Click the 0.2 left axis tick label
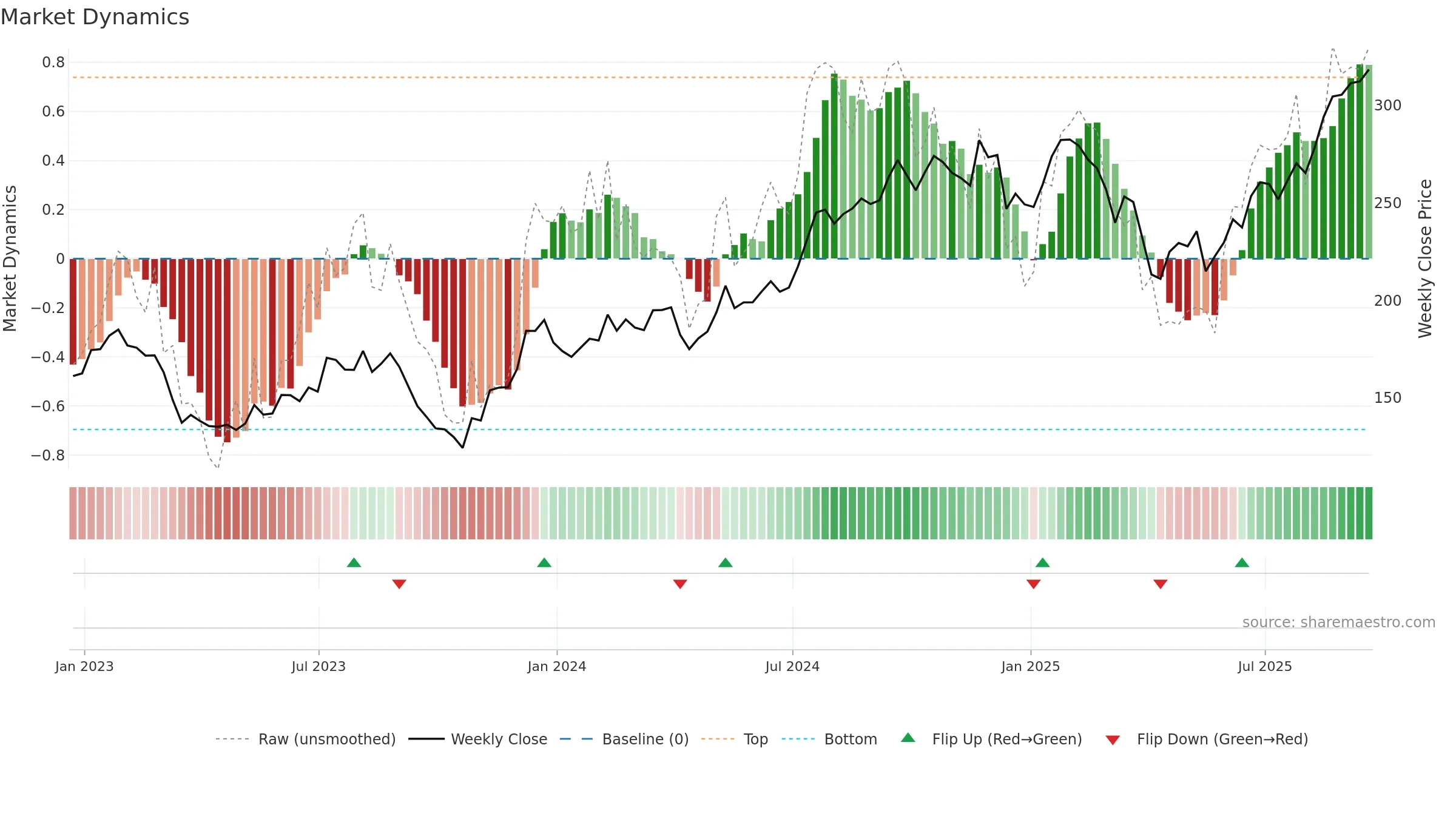The image size is (1456, 819). [53, 210]
